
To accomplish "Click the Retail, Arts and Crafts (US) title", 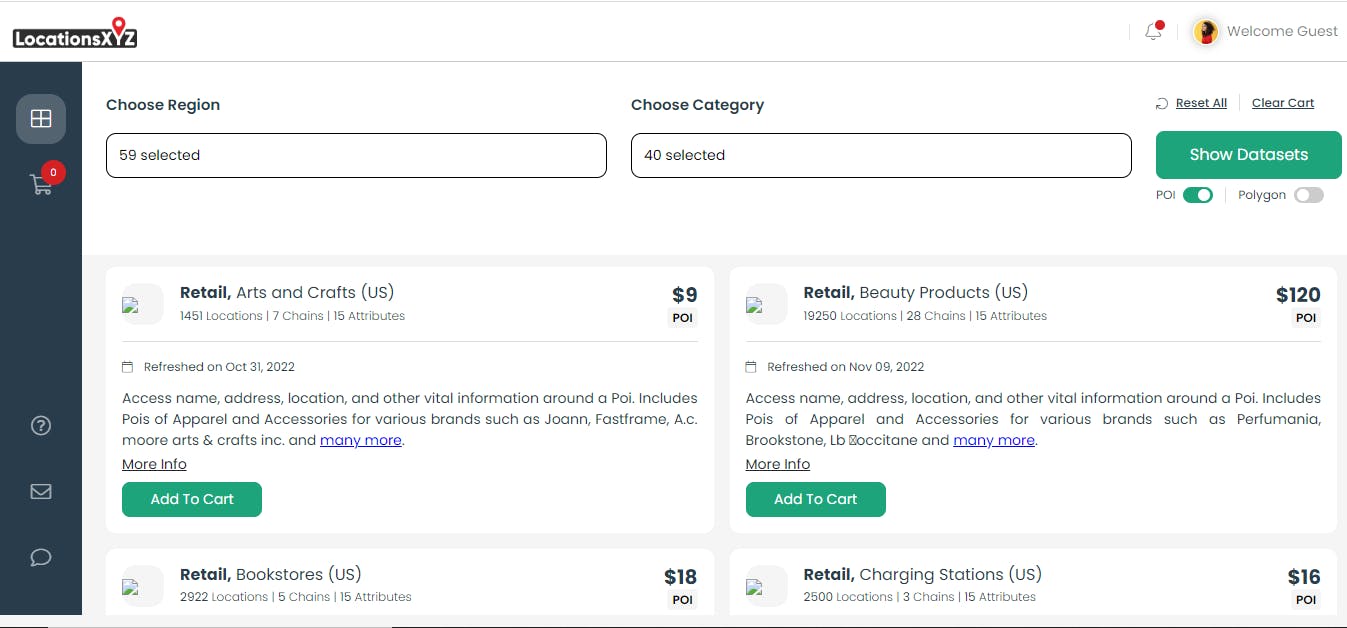I will click(x=287, y=292).
